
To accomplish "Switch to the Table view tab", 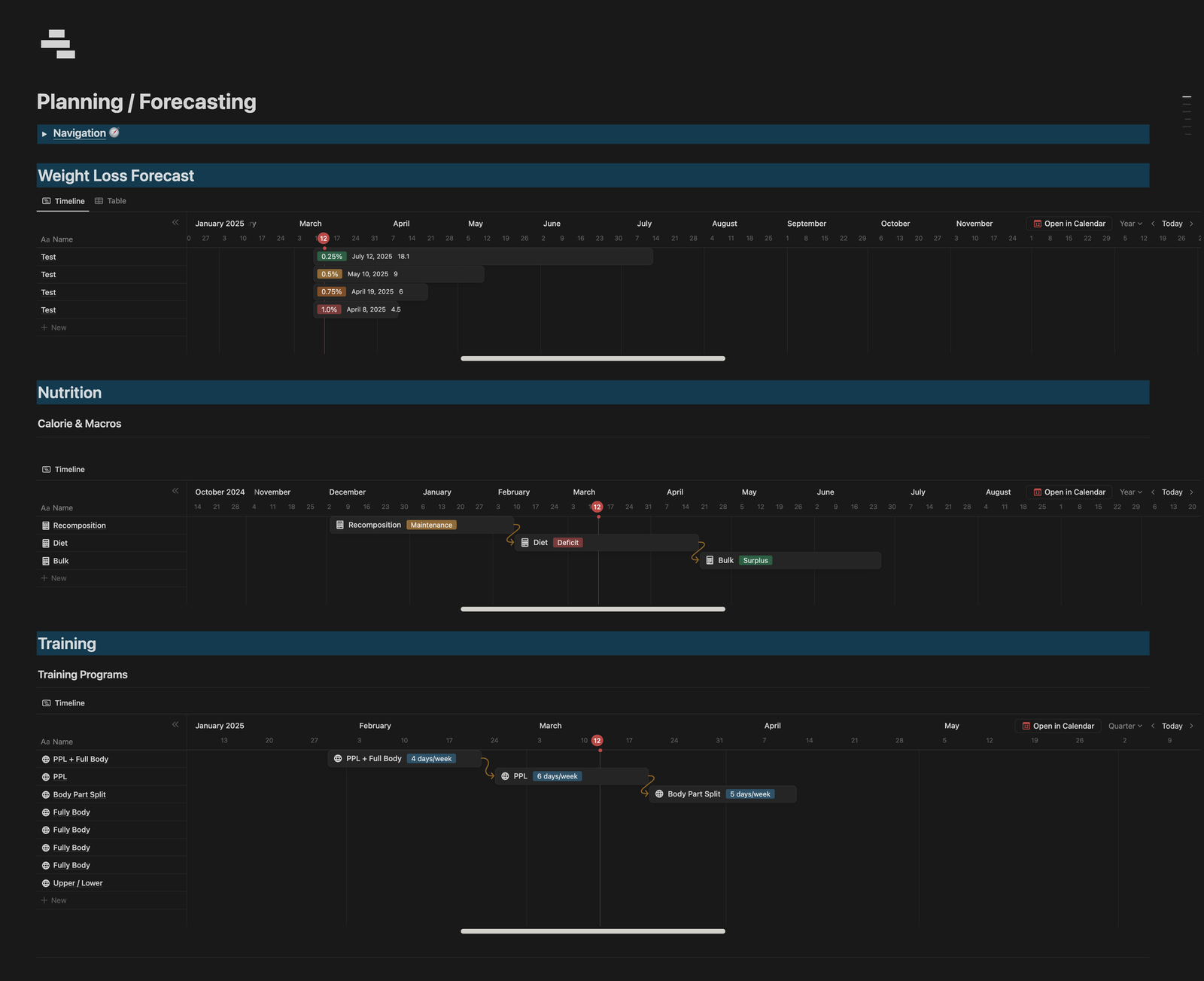I will click(111, 201).
